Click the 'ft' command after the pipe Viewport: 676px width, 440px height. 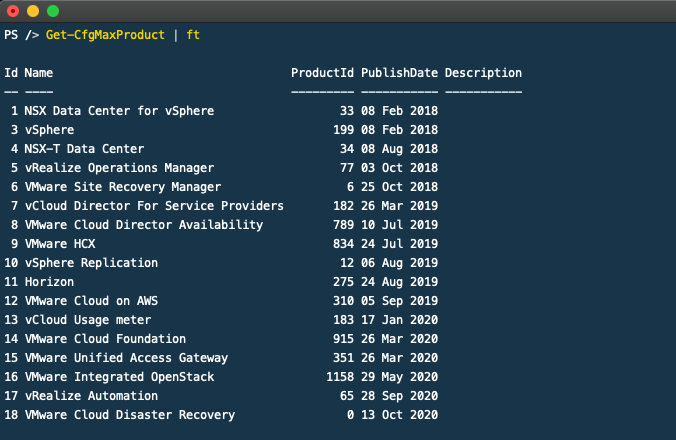(193, 35)
